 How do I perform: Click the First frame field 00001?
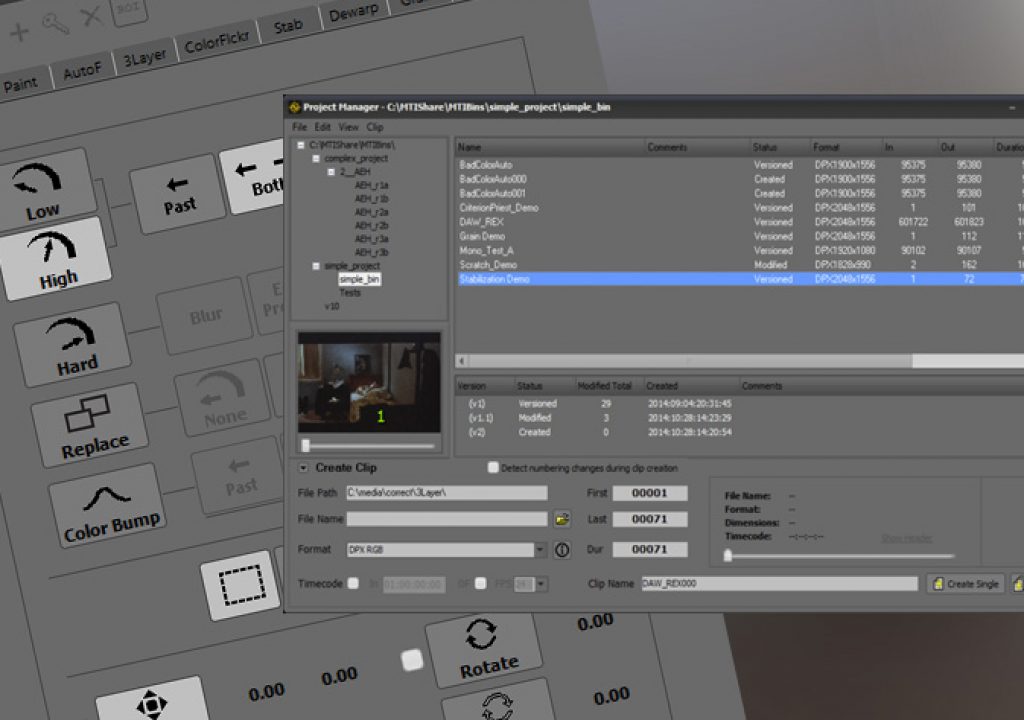tap(650, 493)
